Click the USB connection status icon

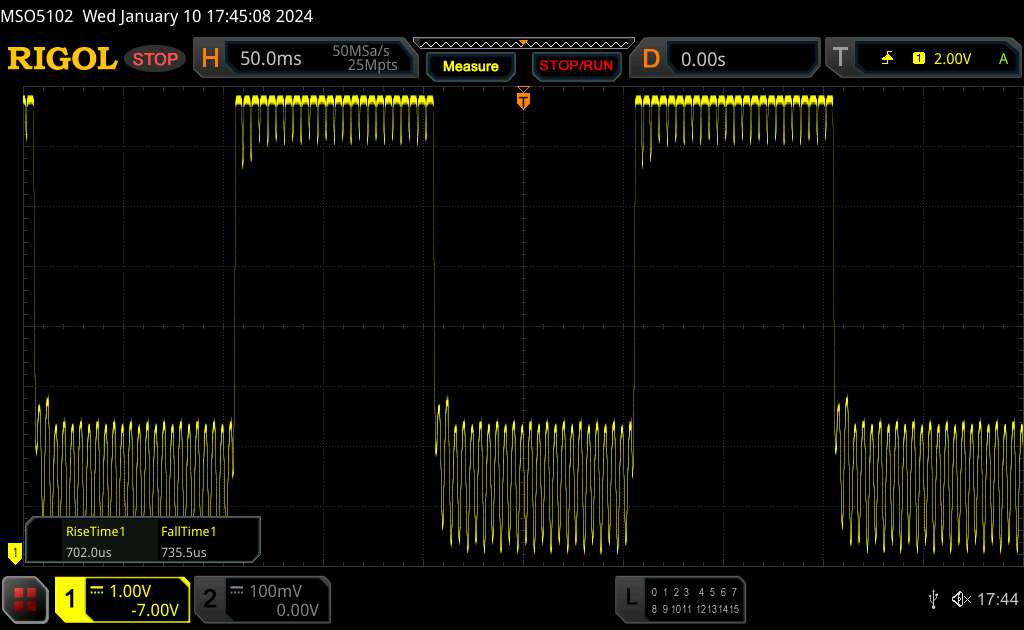933,599
